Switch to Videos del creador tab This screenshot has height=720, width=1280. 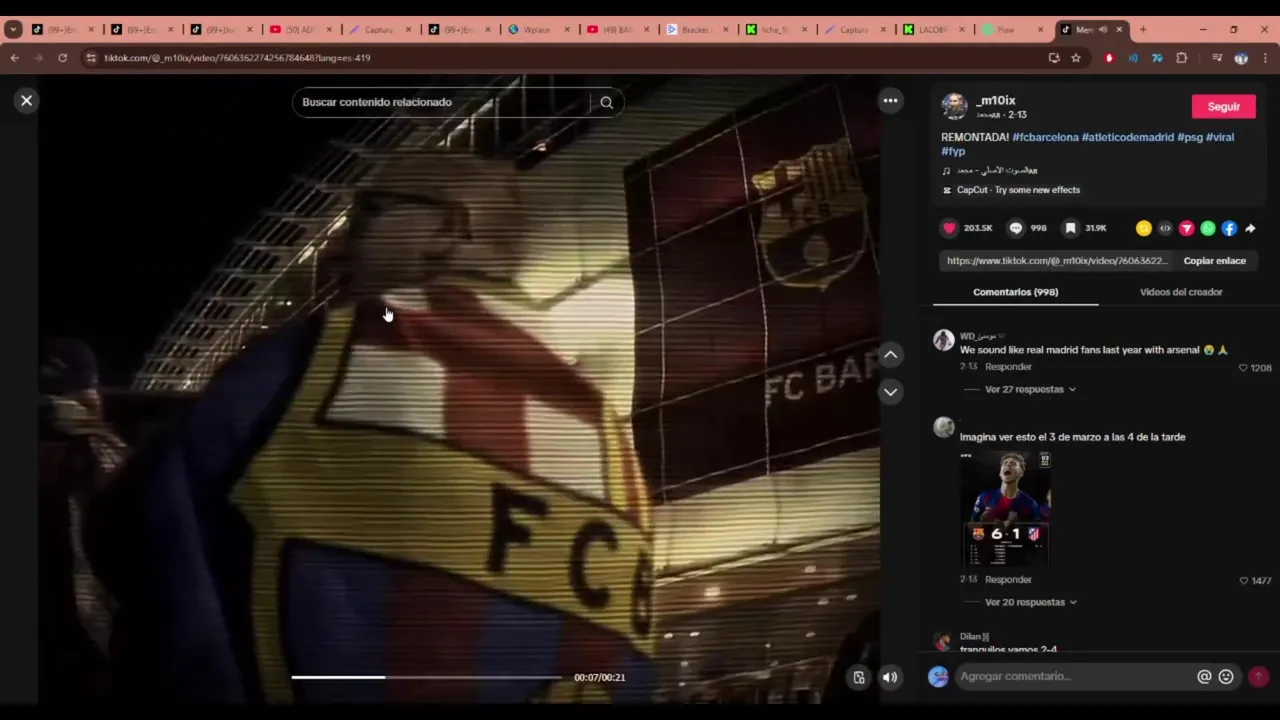[1181, 292]
